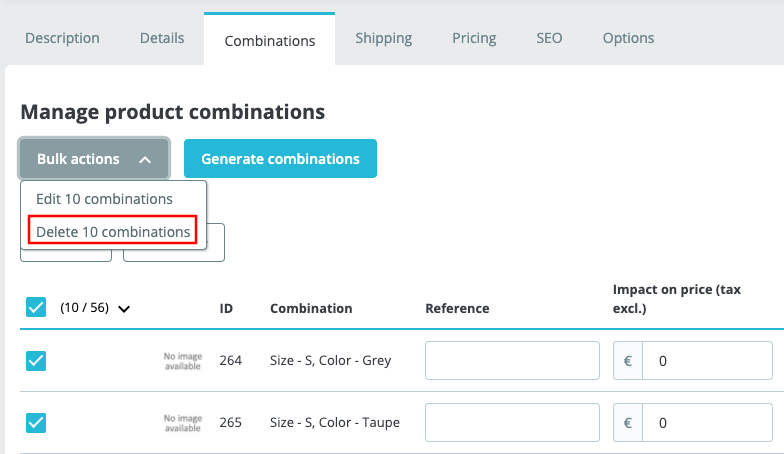Switch to the Details tab
784x454 pixels.
coord(162,38)
